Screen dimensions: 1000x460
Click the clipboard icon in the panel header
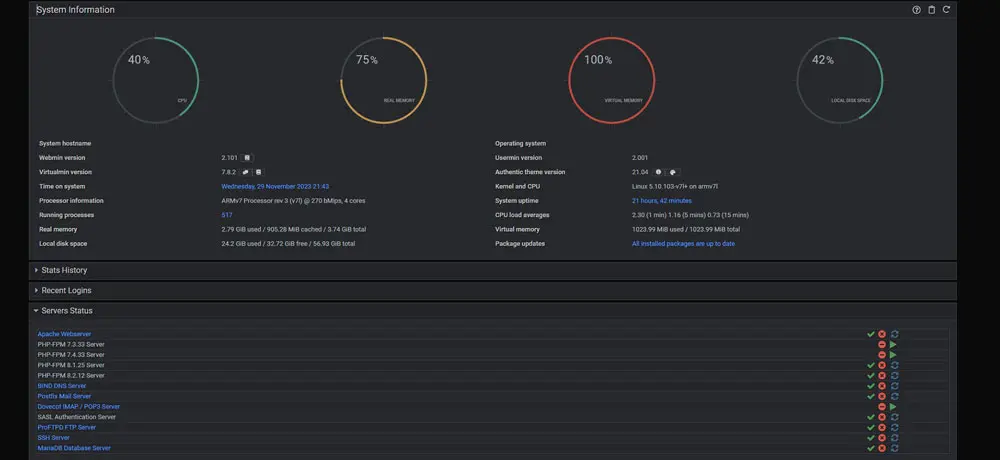click(931, 10)
